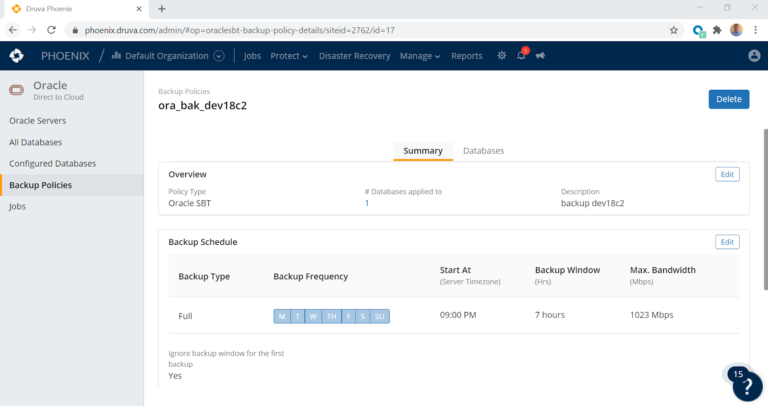Click the page vertical scrollbar

point(764,200)
